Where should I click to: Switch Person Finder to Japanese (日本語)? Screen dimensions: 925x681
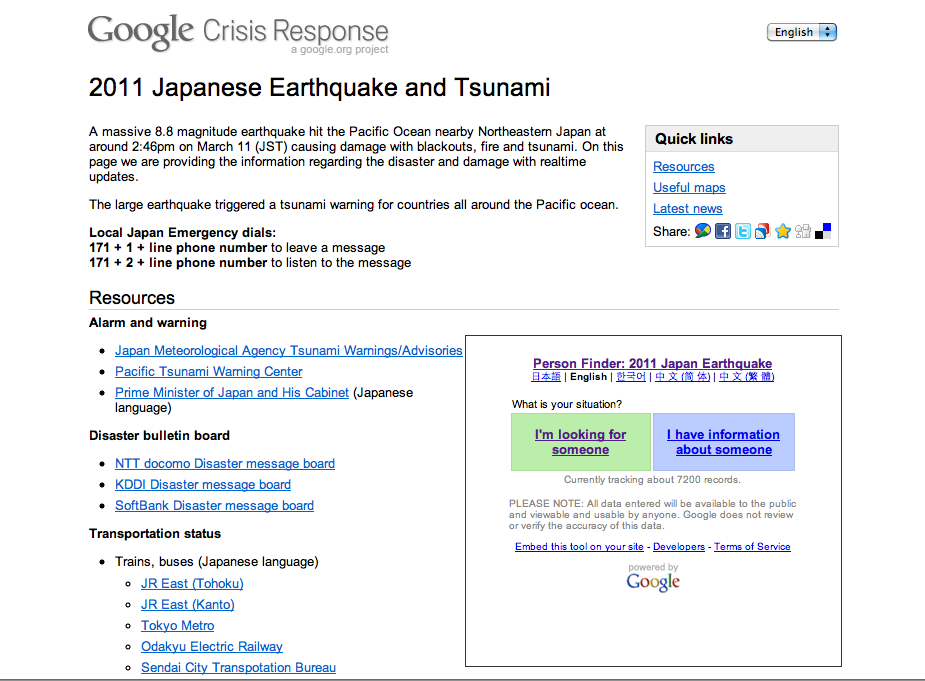(546, 376)
